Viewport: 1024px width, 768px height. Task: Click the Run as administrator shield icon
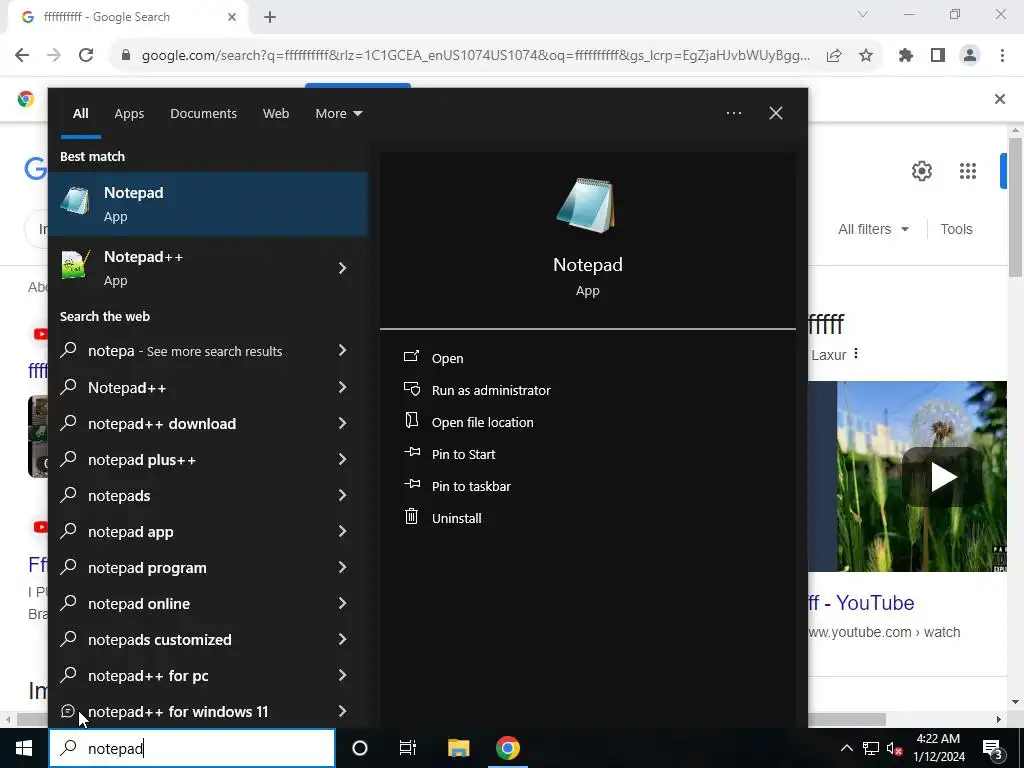(x=411, y=389)
